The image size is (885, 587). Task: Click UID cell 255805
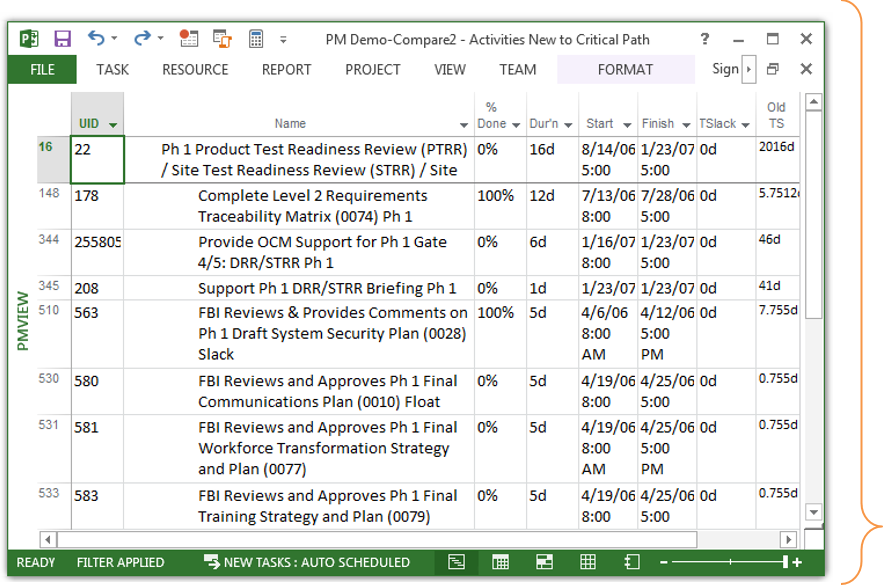(97, 252)
